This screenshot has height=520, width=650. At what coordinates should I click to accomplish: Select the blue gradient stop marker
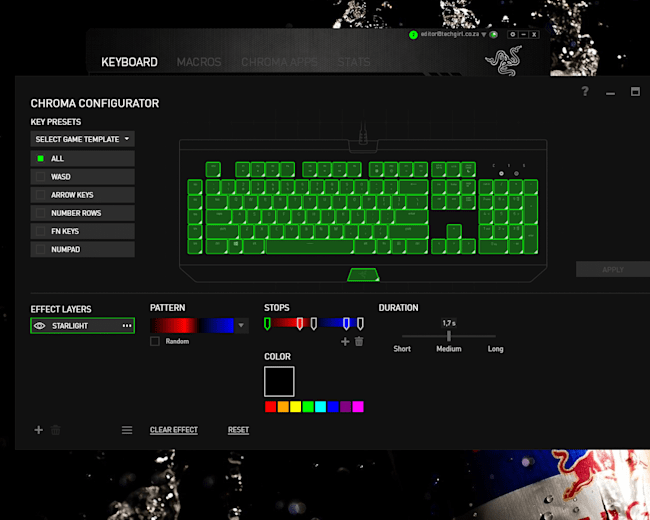pyautogui.click(x=346, y=323)
